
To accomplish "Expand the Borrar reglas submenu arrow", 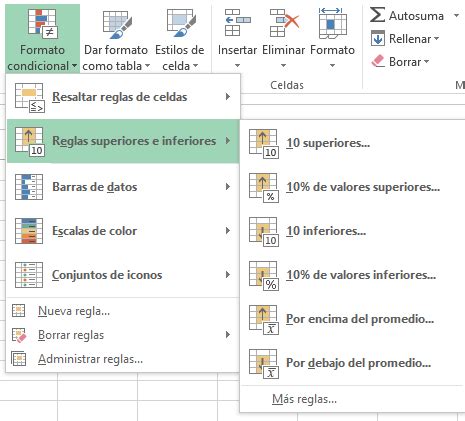I will (228, 335).
